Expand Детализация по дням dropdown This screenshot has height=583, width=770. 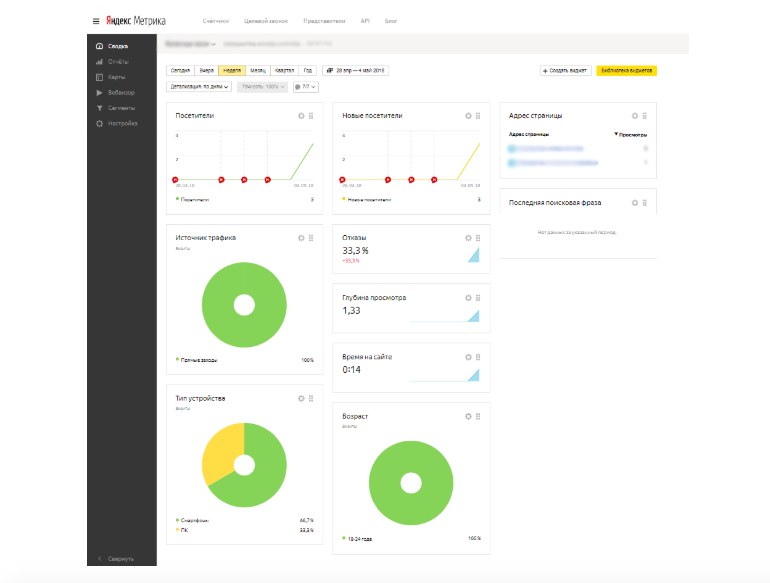pyautogui.click(x=200, y=87)
